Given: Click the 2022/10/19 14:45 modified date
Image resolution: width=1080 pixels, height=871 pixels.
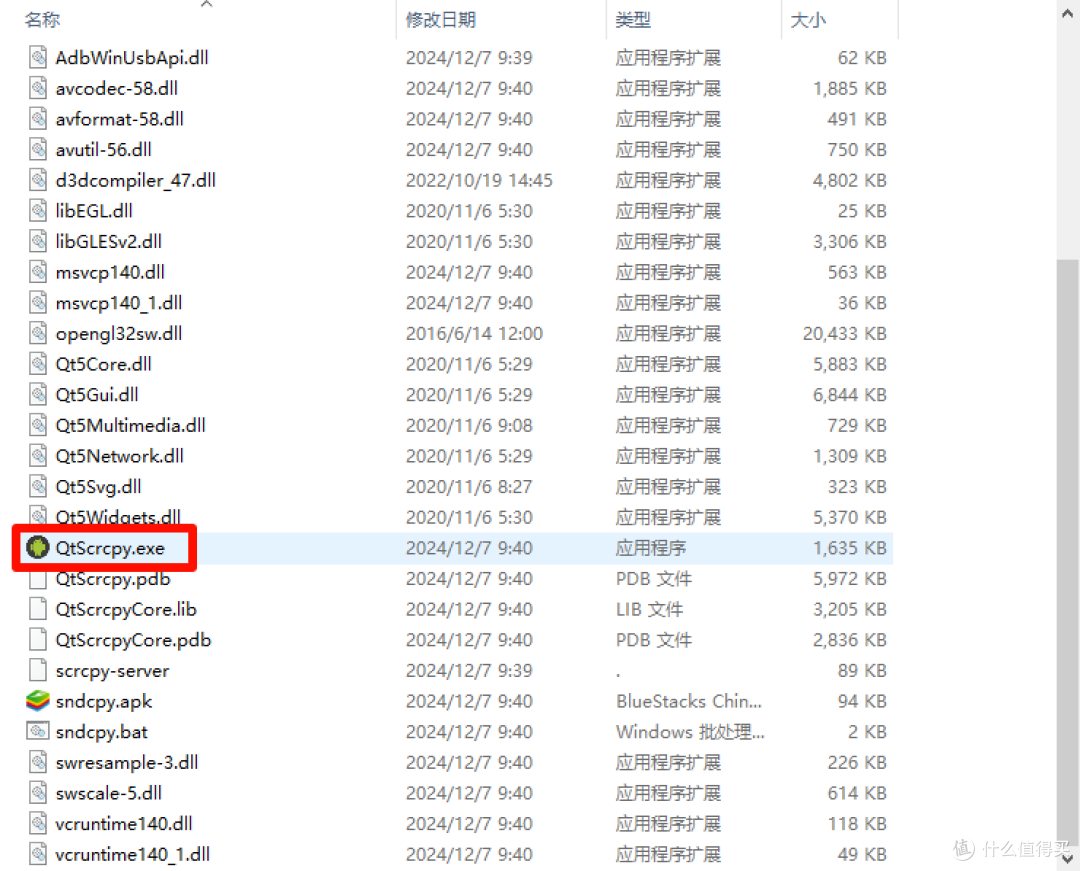Looking at the screenshot, I should 479,180.
